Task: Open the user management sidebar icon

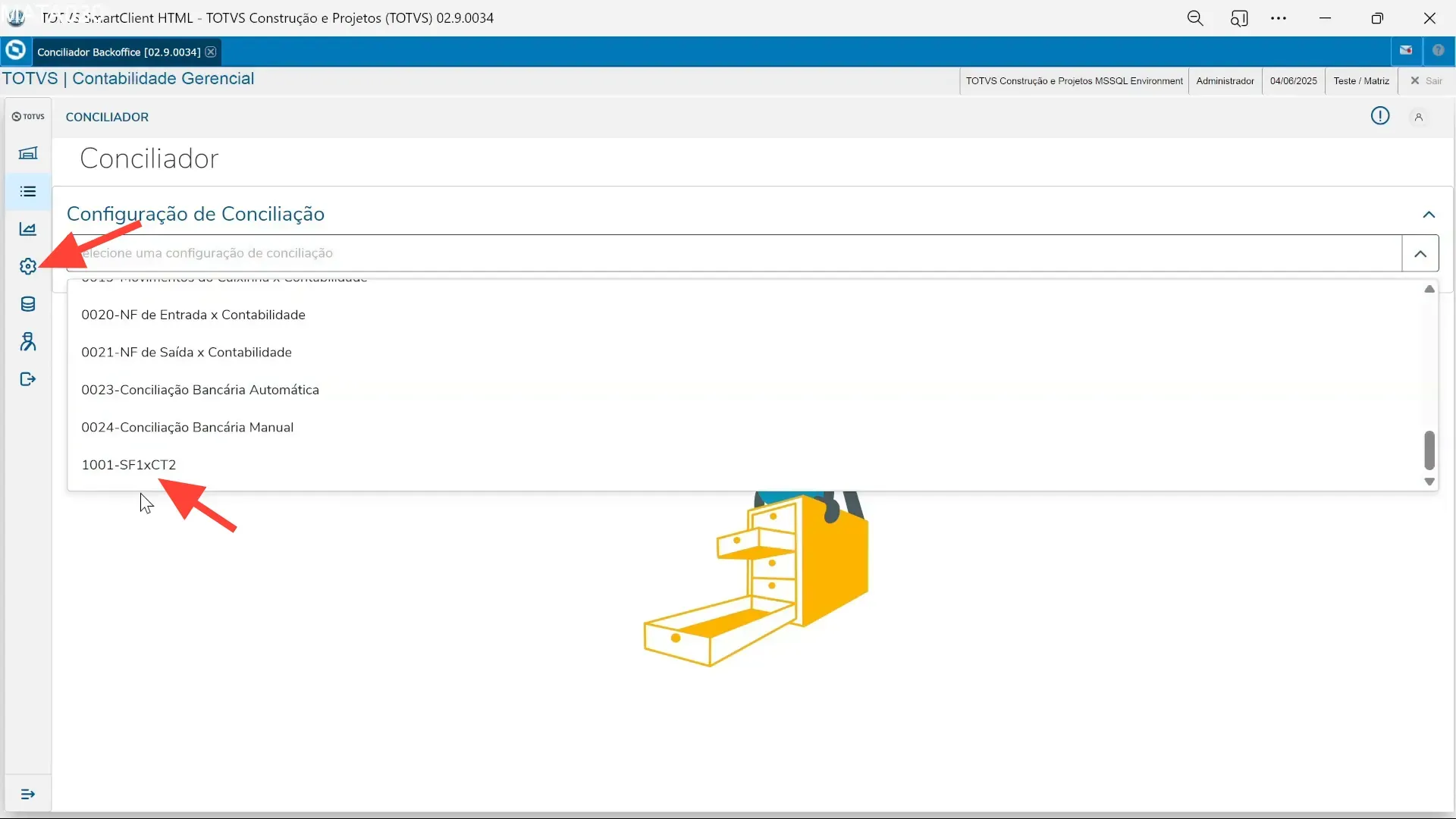Action: 27,342
